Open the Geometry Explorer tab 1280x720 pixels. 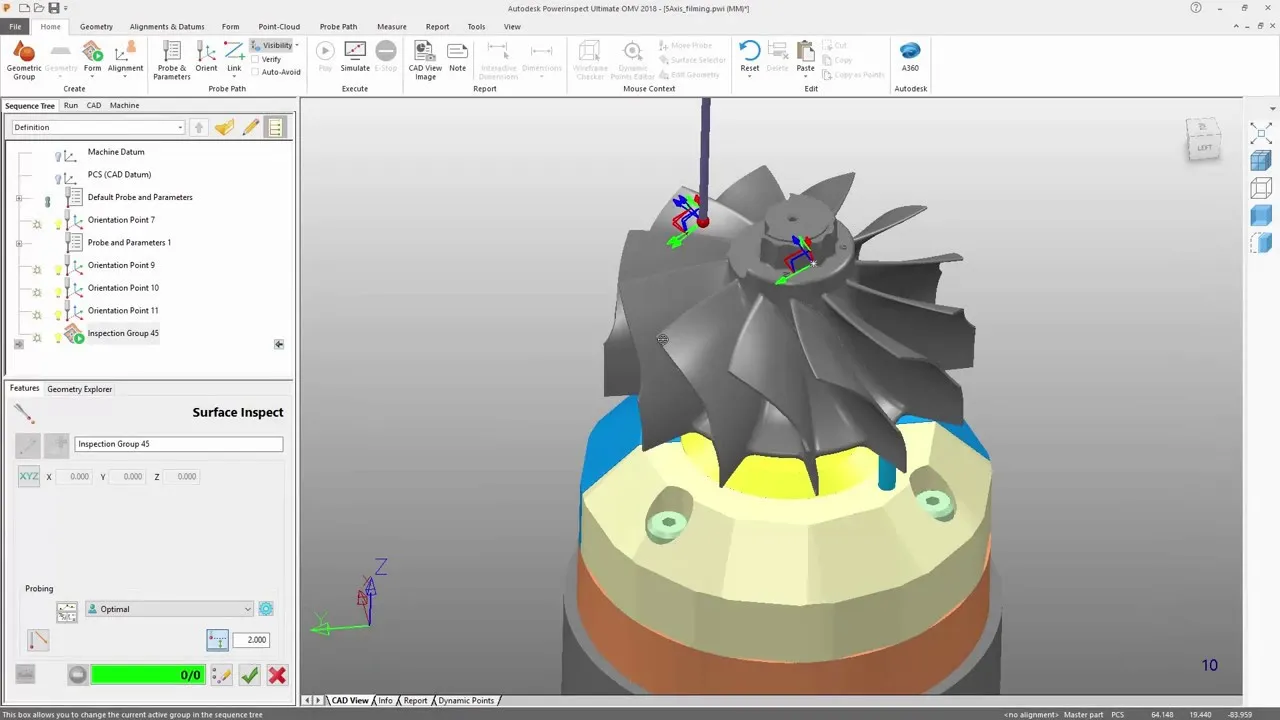pos(80,389)
